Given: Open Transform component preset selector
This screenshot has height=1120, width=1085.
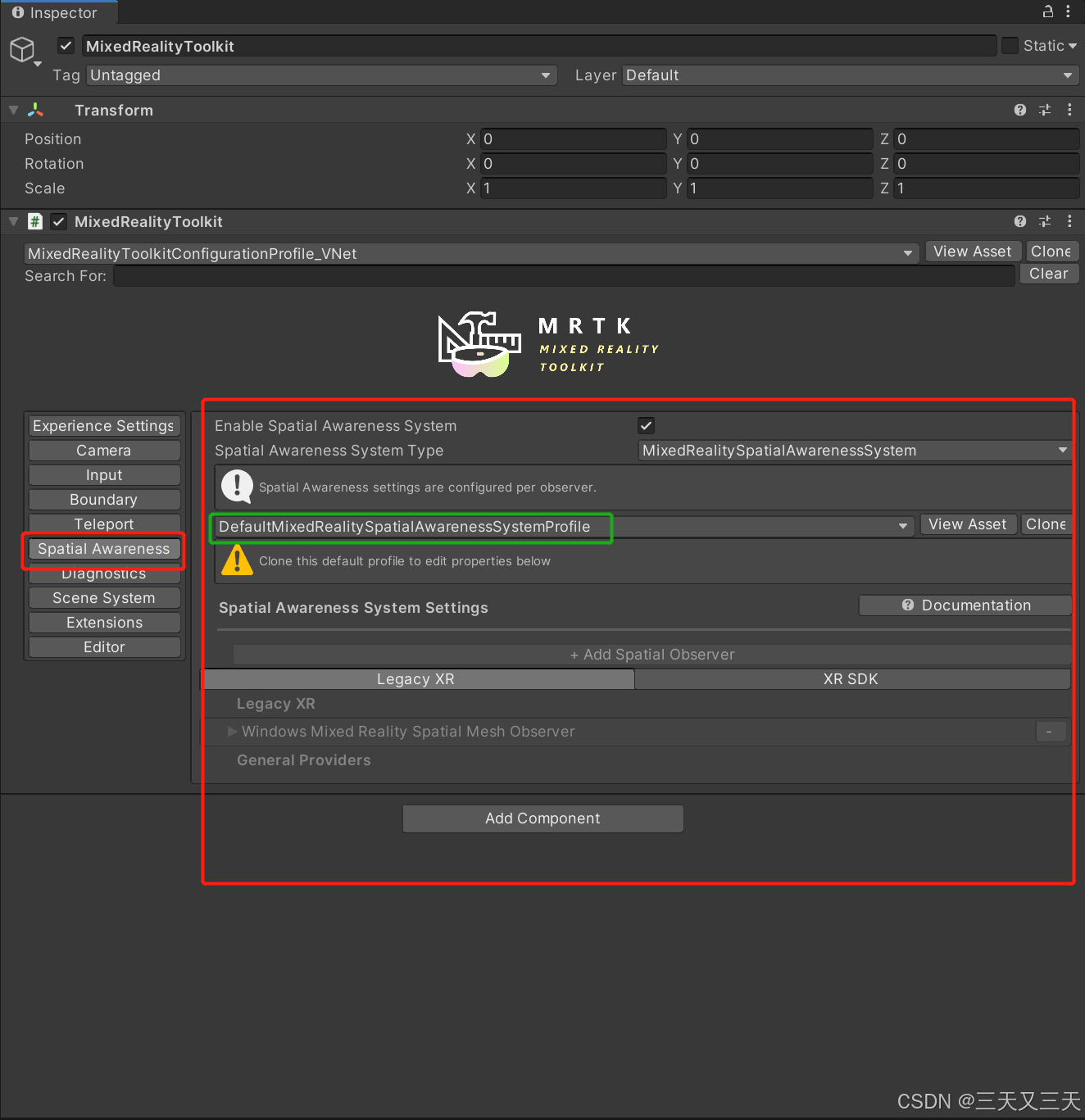Looking at the screenshot, I should 1045,110.
